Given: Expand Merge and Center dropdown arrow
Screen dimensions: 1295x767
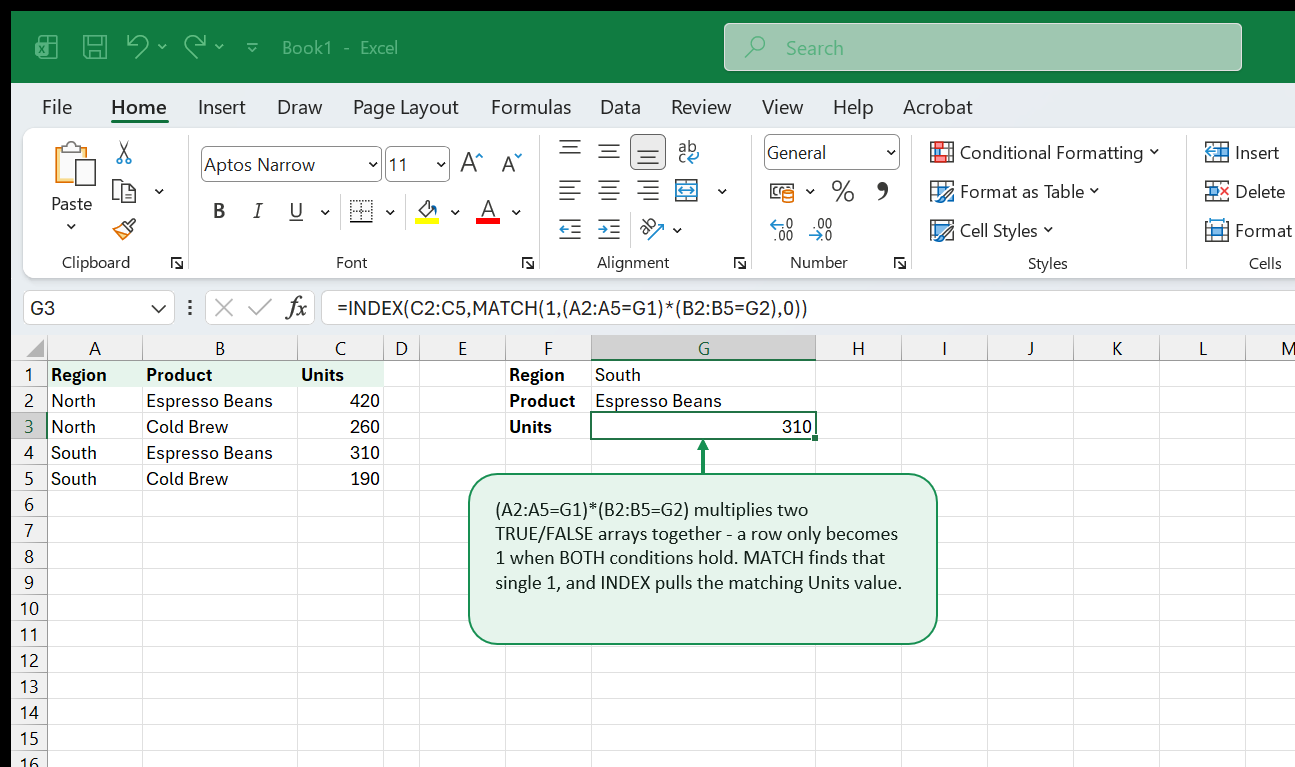Looking at the screenshot, I should pos(722,191).
